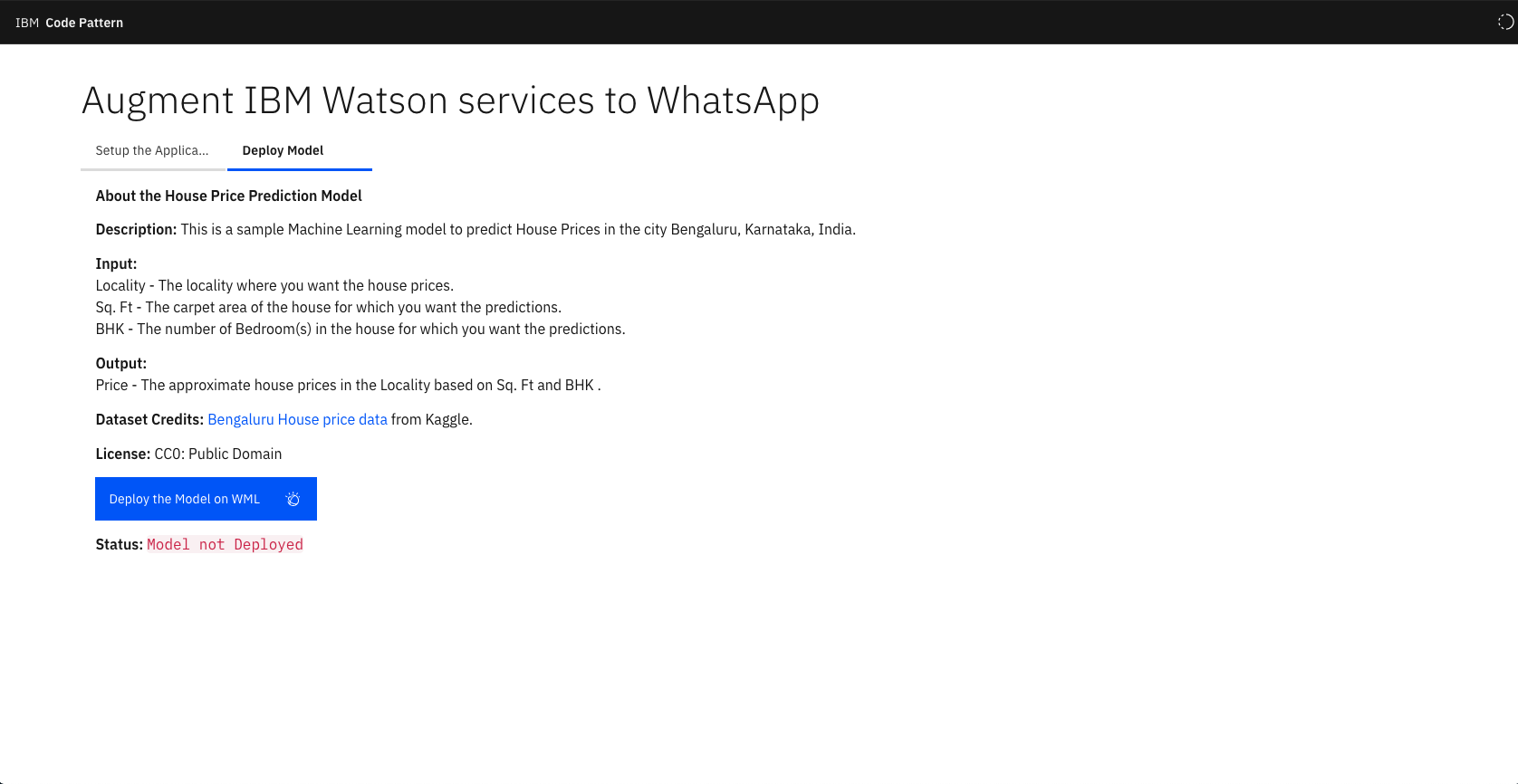Click the Output: label
The image size is (1518, 784).
coord(121,363)
